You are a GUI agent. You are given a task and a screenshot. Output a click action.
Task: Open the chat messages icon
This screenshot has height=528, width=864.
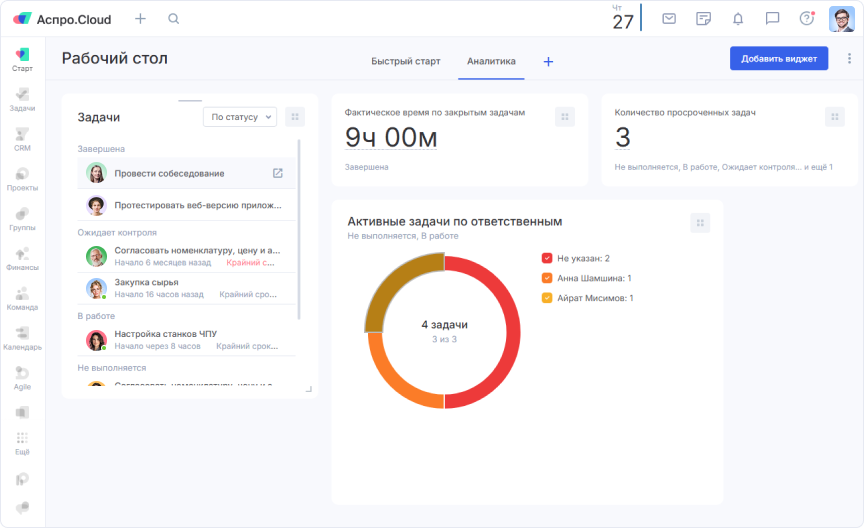pyautogui.click(x=772, y=19)
